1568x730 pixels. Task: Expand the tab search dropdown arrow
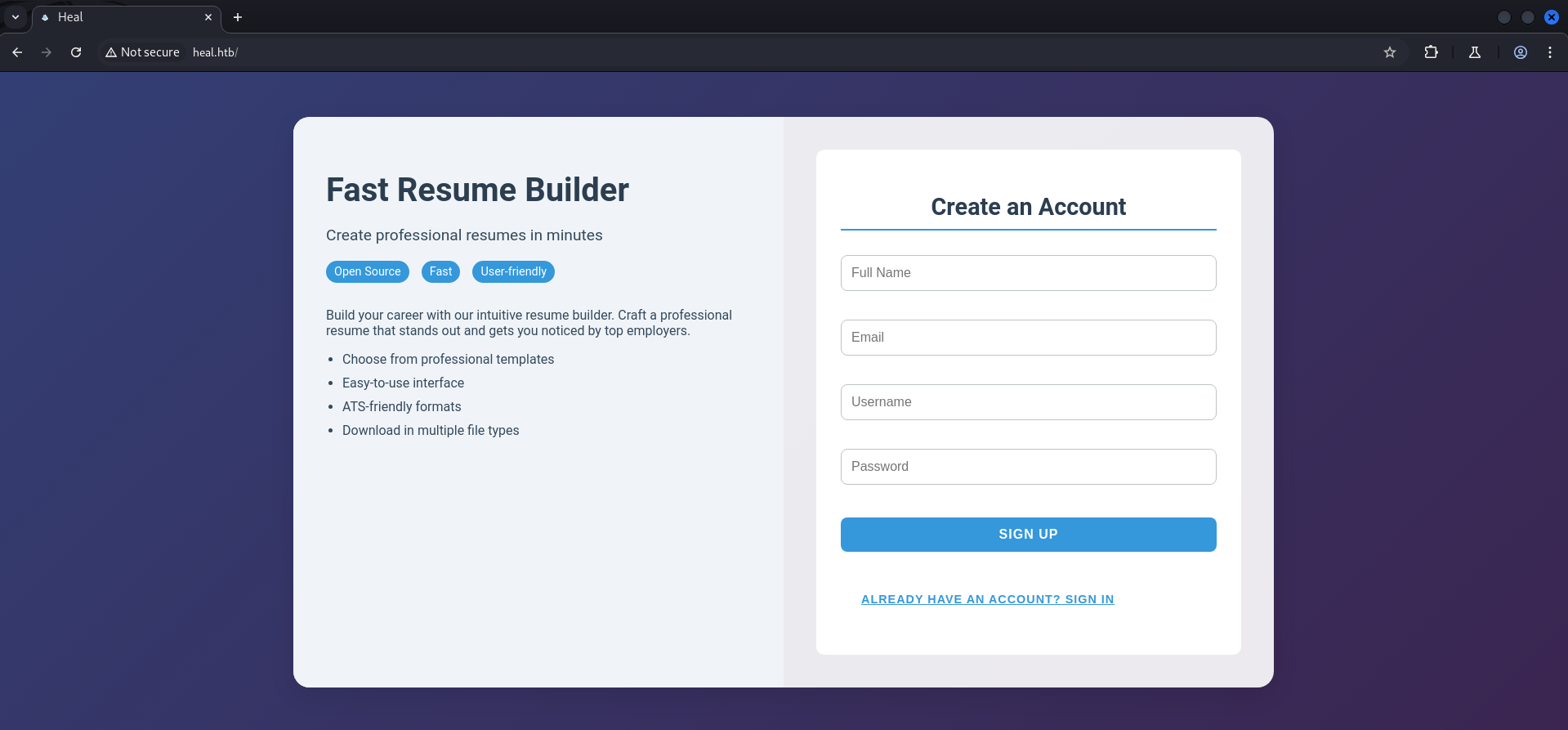pos(16,17)
